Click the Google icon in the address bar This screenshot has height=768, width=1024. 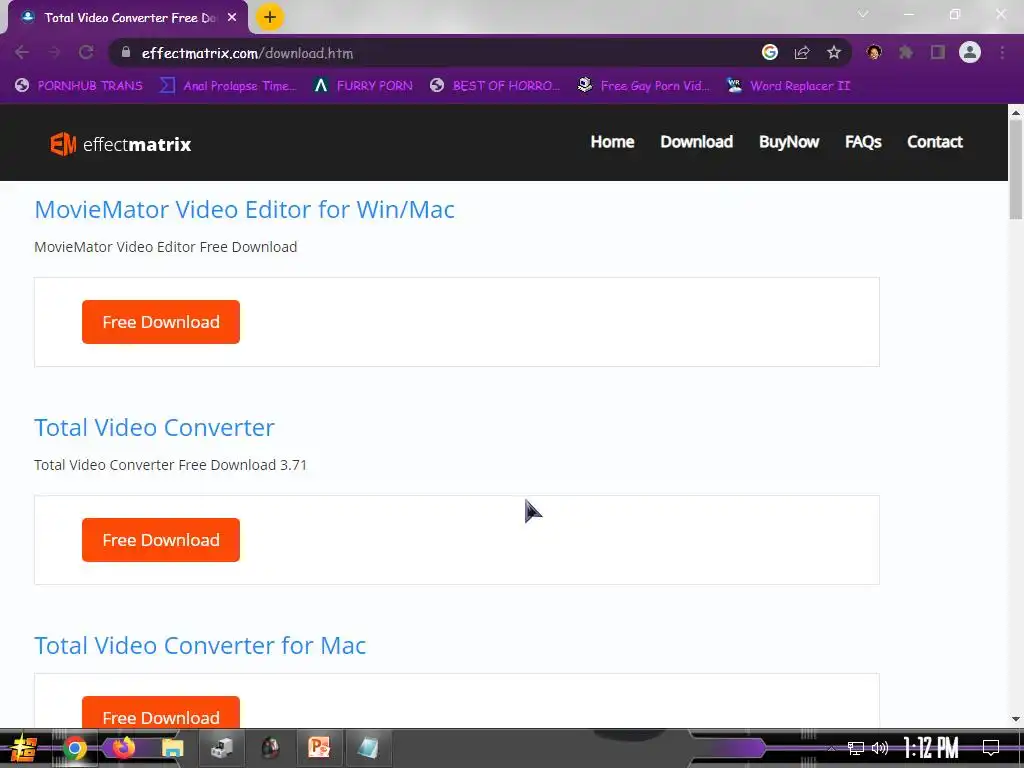click(770, 52)
